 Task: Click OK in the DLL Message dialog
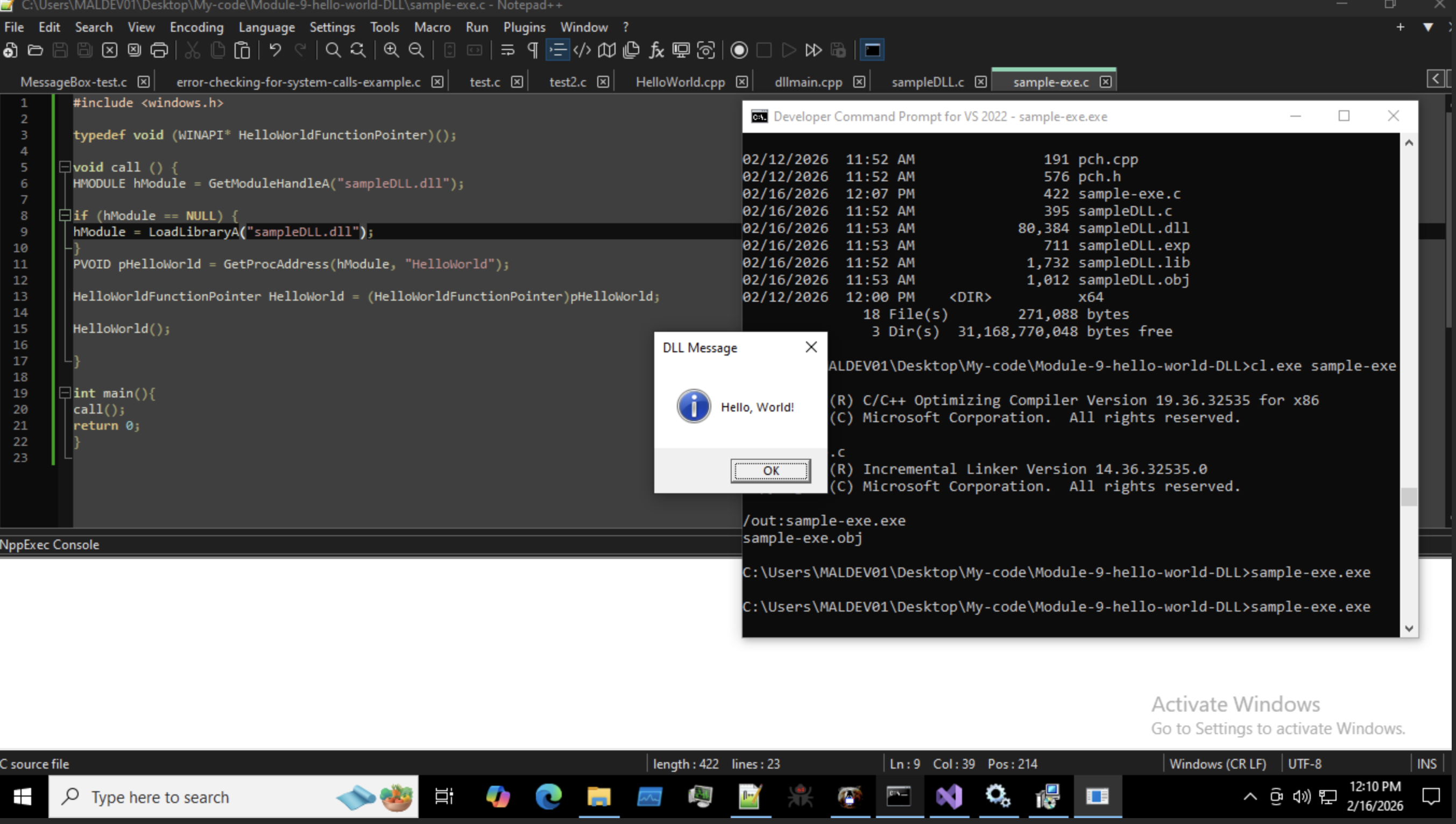coord(770,470)
